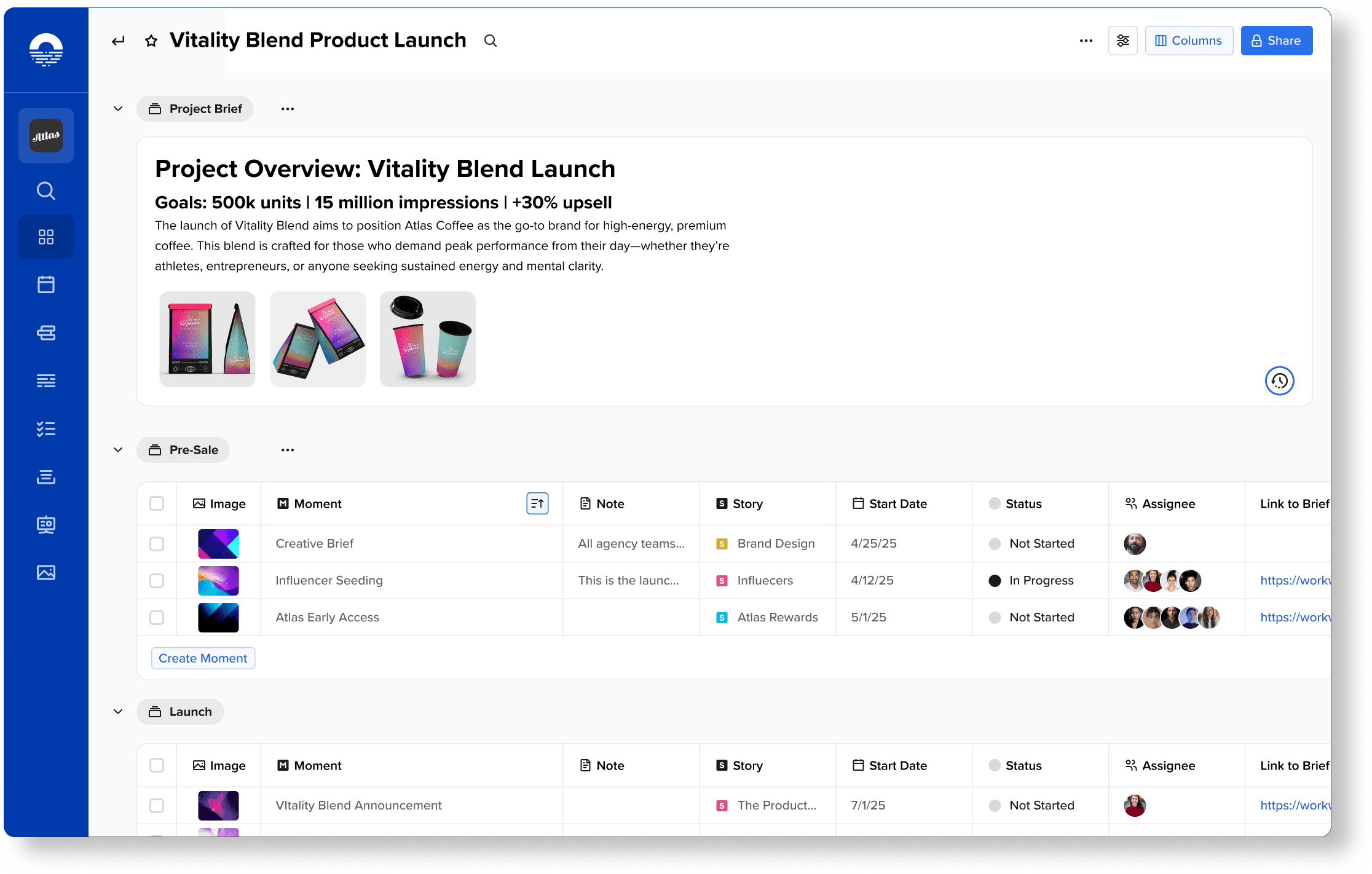Open the filter settings sliders icon

pyautogui.click(x=1122, y=41)
